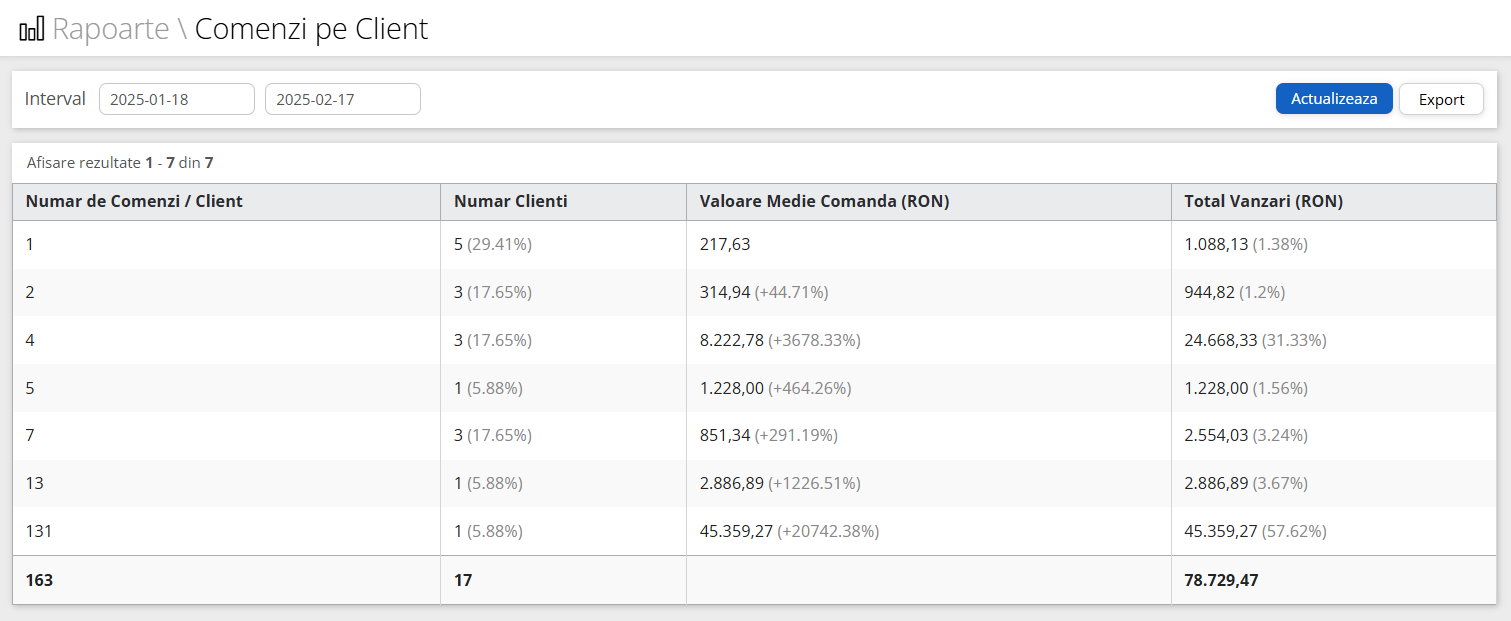This screenshot has width=1511, height=621.
Task: Click the total sales sum 78.729,47
Action: click(1220, 580)
